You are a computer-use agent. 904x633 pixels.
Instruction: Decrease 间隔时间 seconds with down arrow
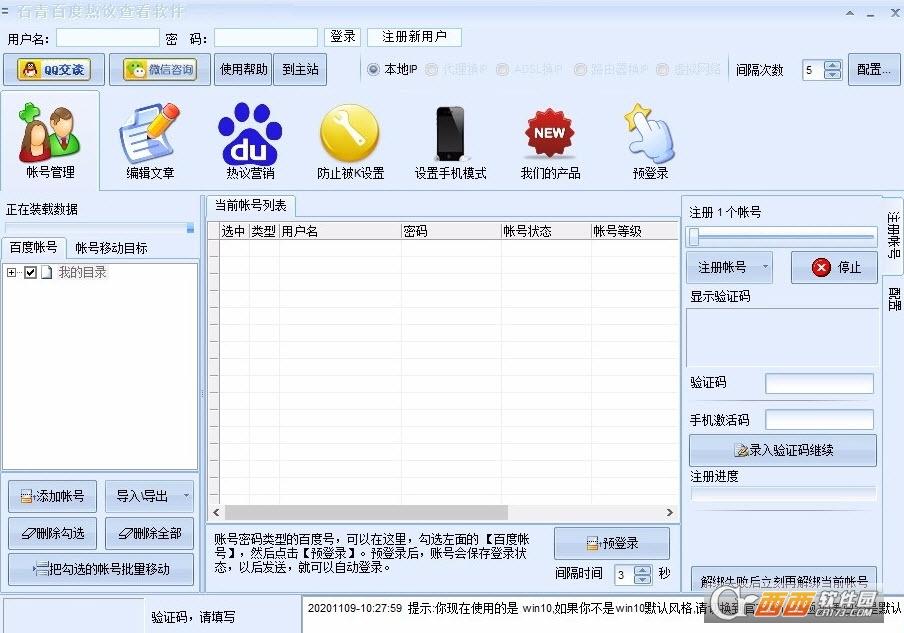[642, 579]
